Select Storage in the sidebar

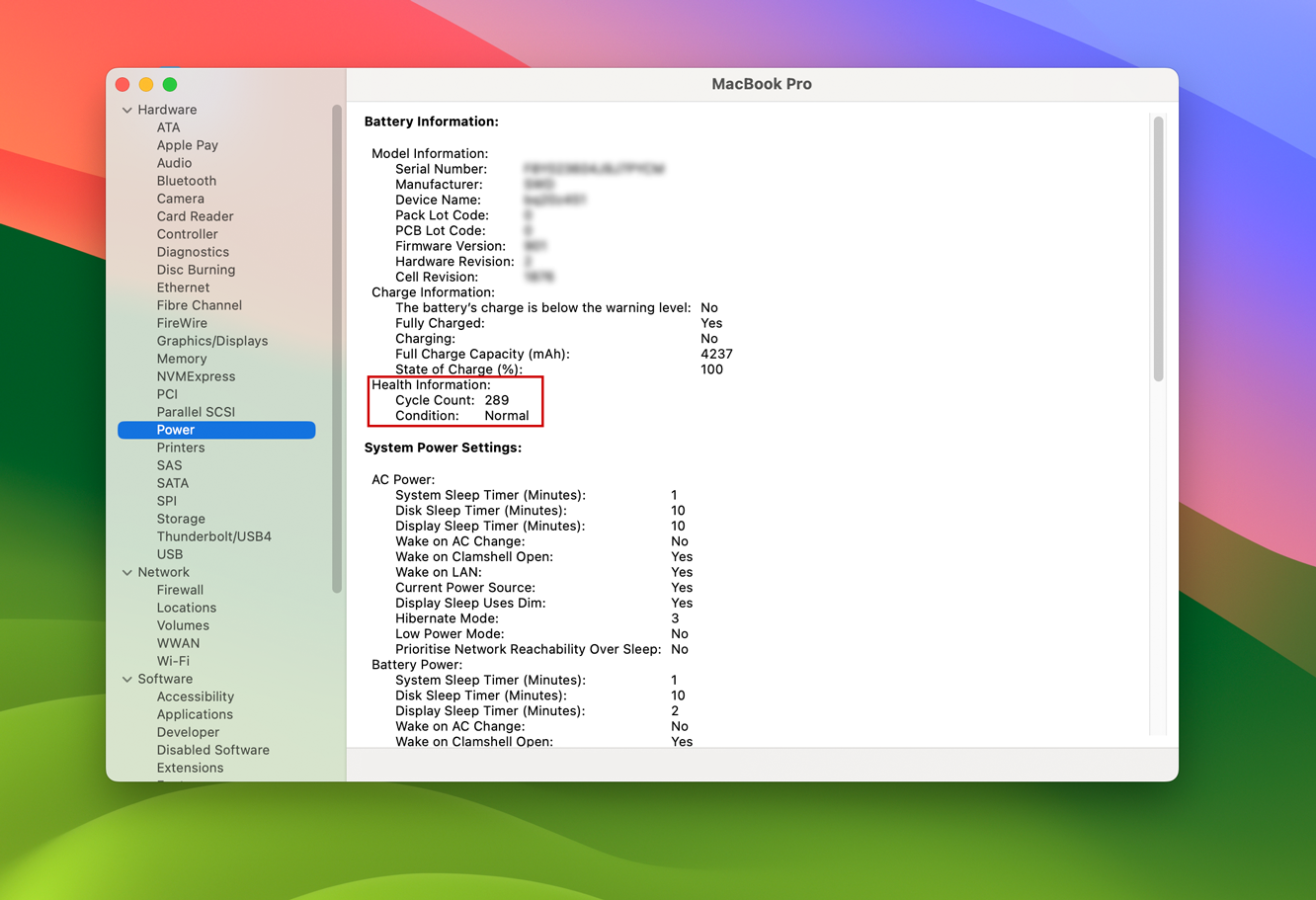click(181, 519)
